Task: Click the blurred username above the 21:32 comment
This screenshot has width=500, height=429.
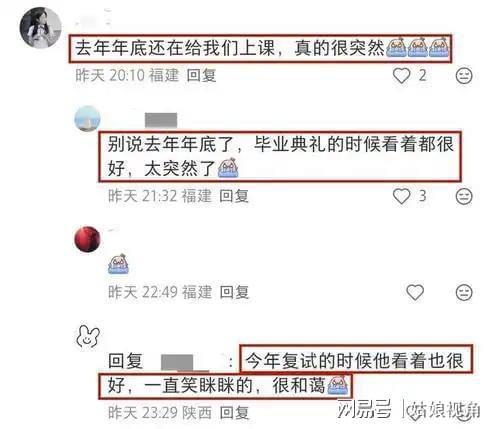Action: pos(161,120)
